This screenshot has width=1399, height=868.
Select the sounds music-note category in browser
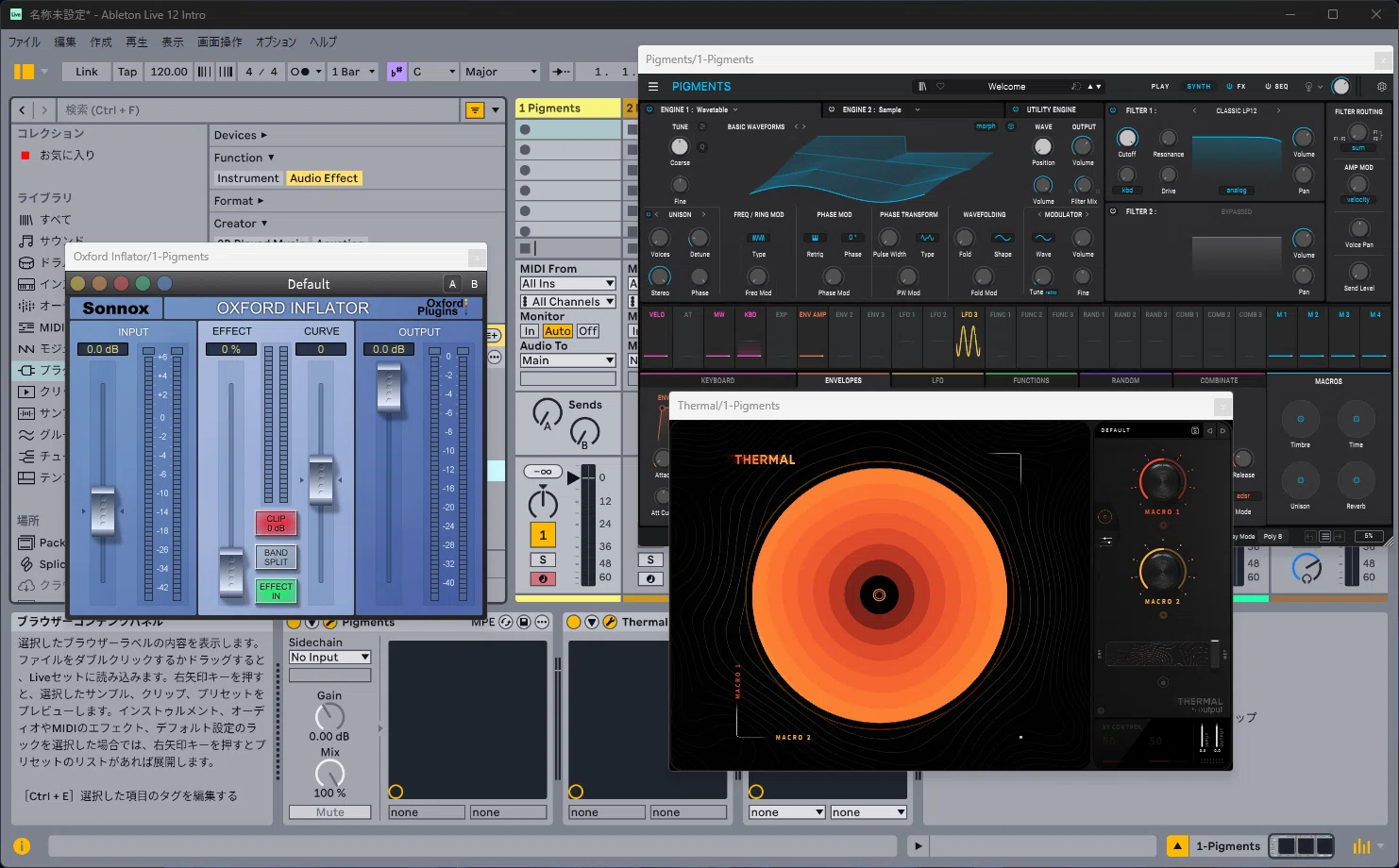pyautogui.click(x=26, y=241)
